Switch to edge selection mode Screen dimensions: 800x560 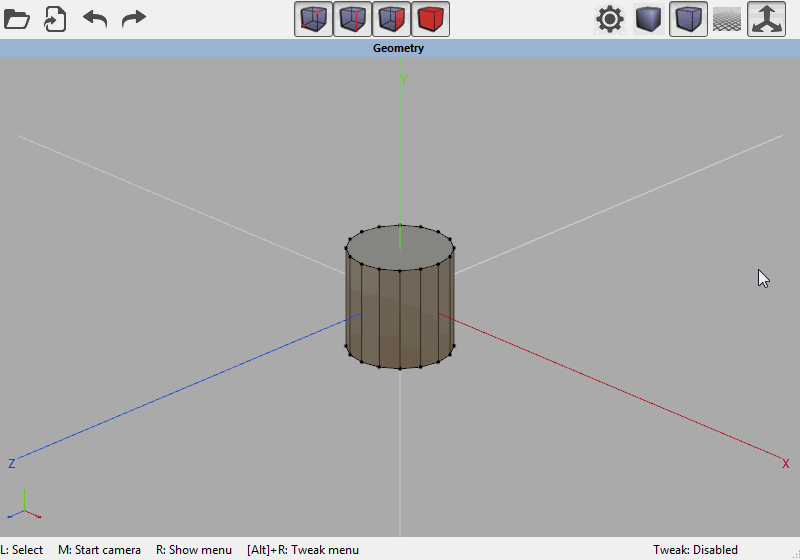click(x=352, y=19)
